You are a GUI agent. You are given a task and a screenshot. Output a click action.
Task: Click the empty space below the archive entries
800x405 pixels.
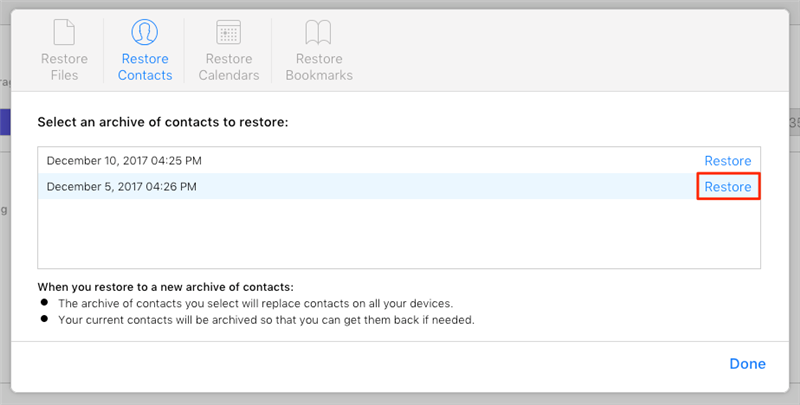tap(398, 233)
